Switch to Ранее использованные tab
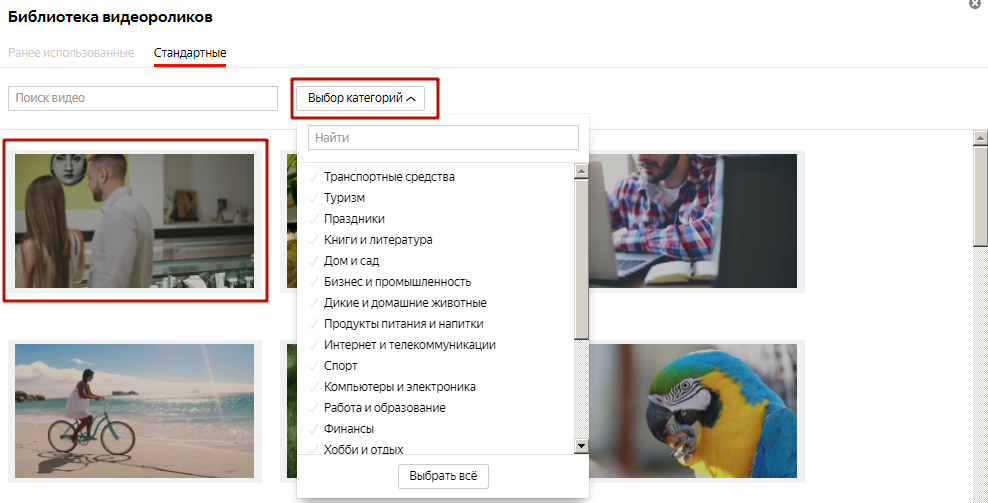 (x=71, y=53)
